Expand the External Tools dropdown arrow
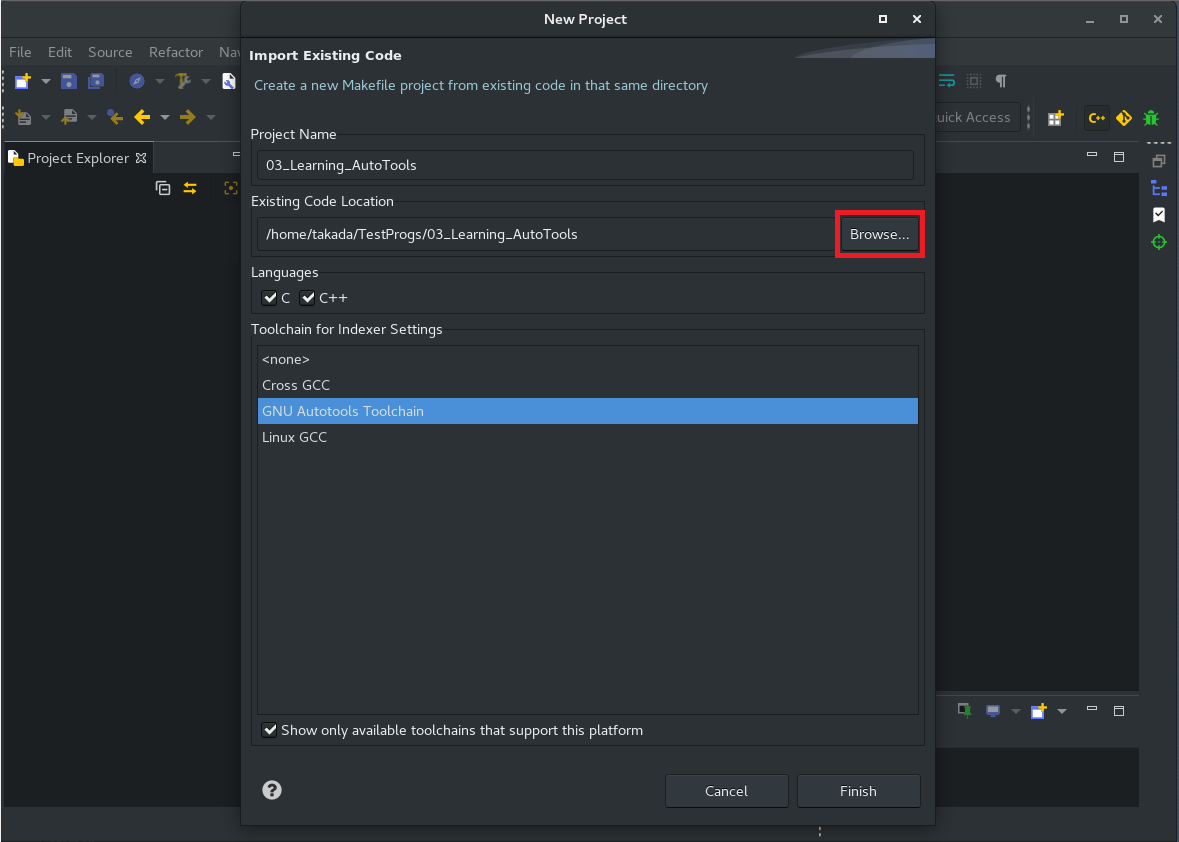 pyautogui.click(x=206, y=80)
